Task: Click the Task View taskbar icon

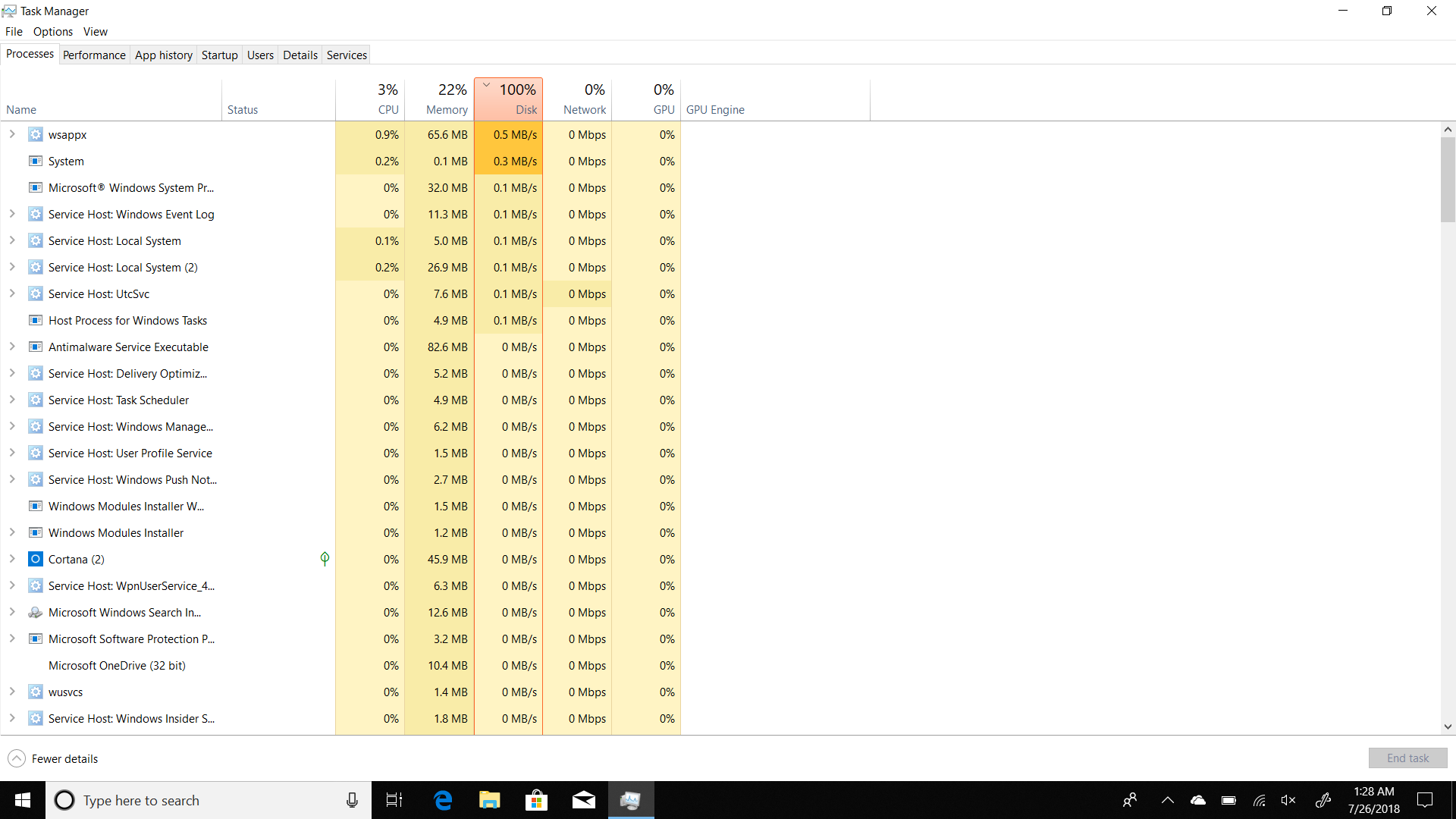Action: coord(394,800)
